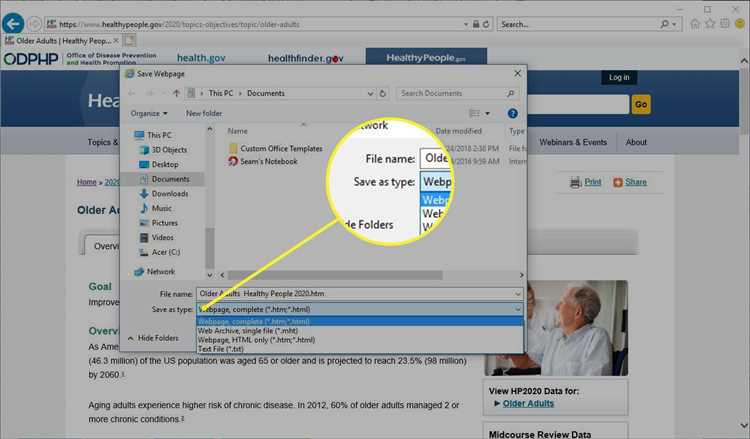Choose Text File (*.txt) option
The height and width of the screenshot is (439, 750).
point(360,349)
